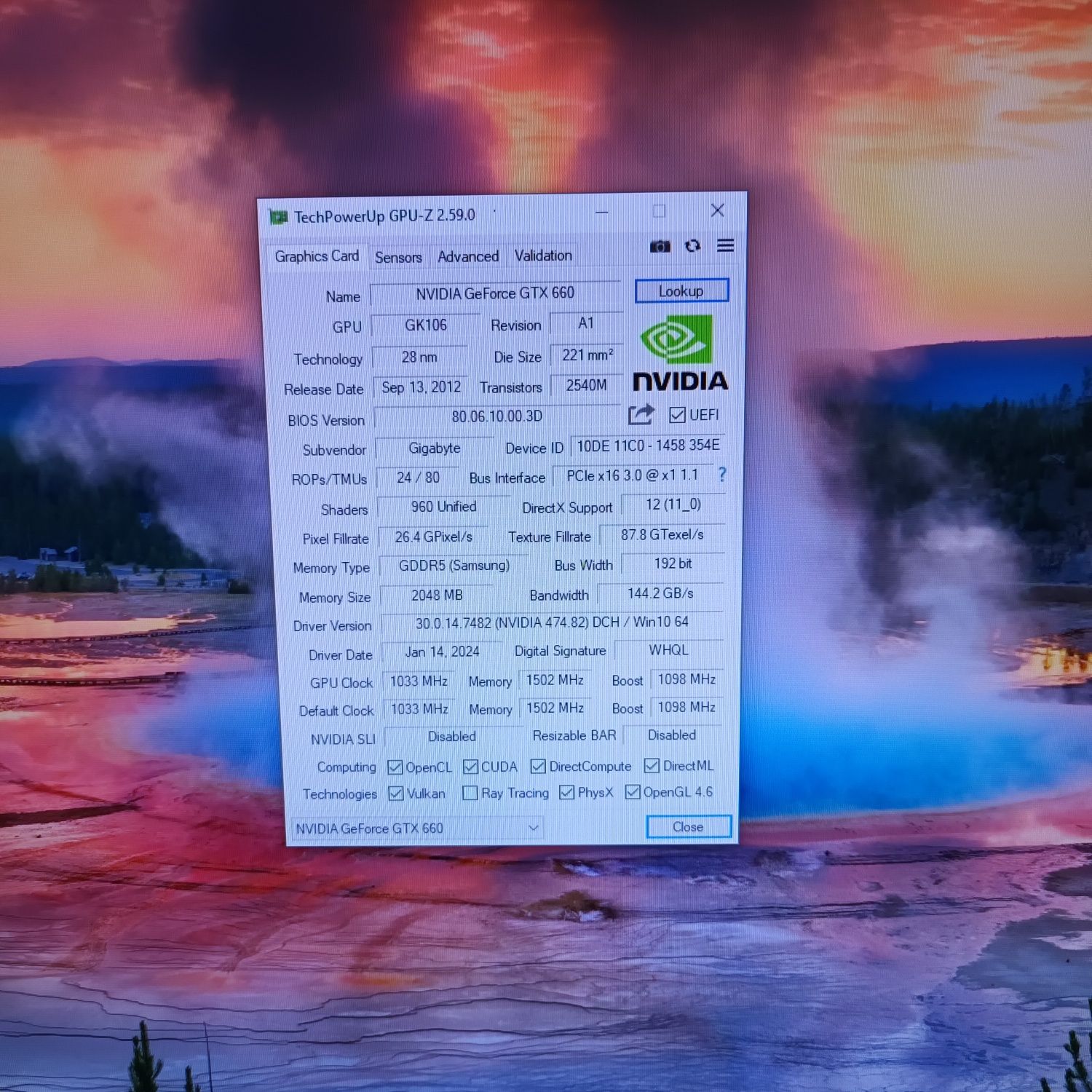The width and height of the screenshot is (1092, 1092).
Task: Click the Digital Signature value WHQL
Action: (x=668, y=650)
